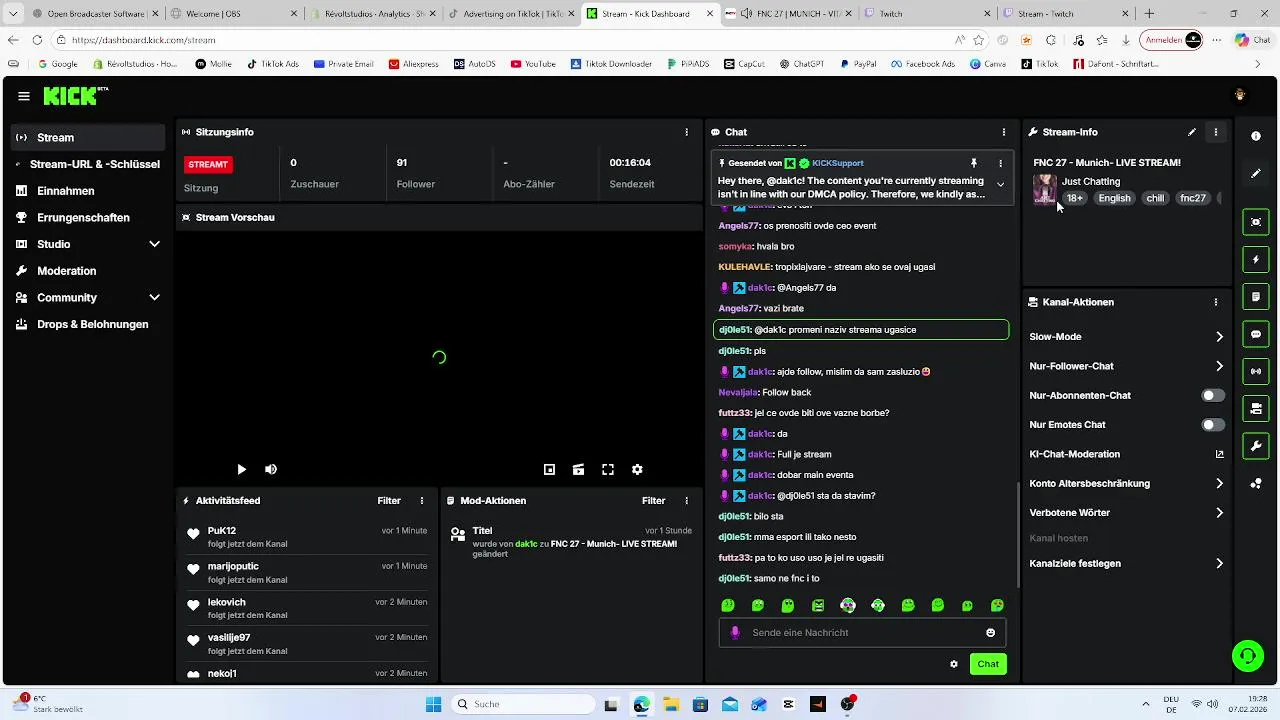Click the bubbles icon in the right sidebar

tap(1256, 484)
